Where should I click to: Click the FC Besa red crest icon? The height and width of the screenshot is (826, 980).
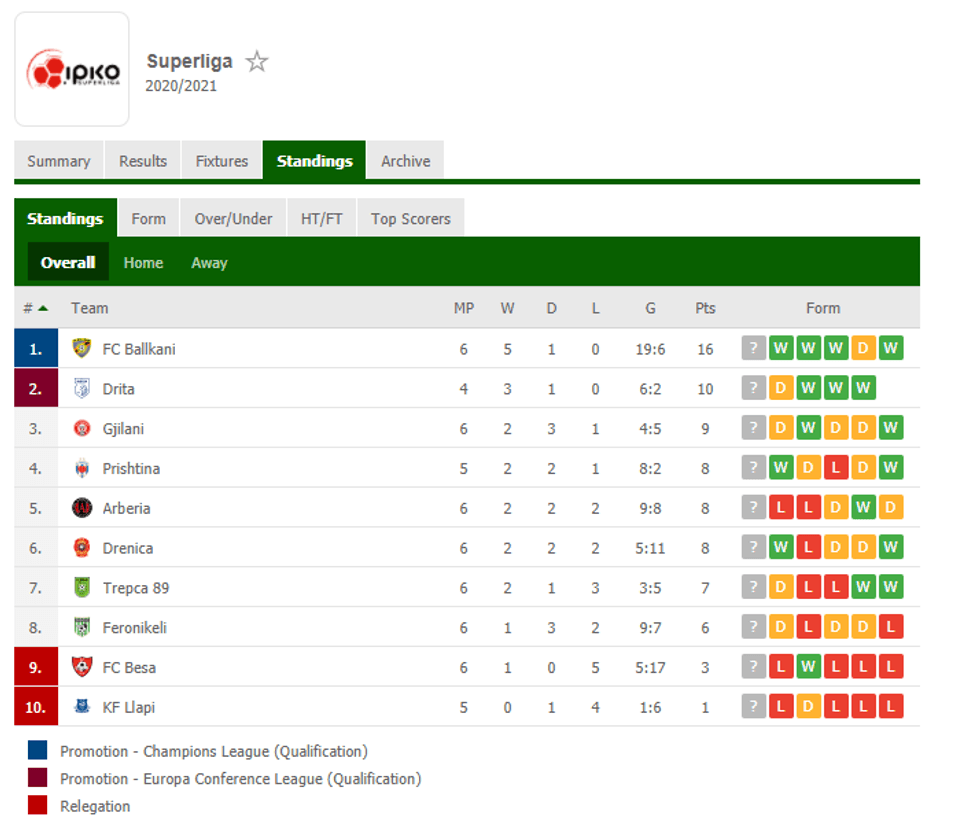[82, 667]
